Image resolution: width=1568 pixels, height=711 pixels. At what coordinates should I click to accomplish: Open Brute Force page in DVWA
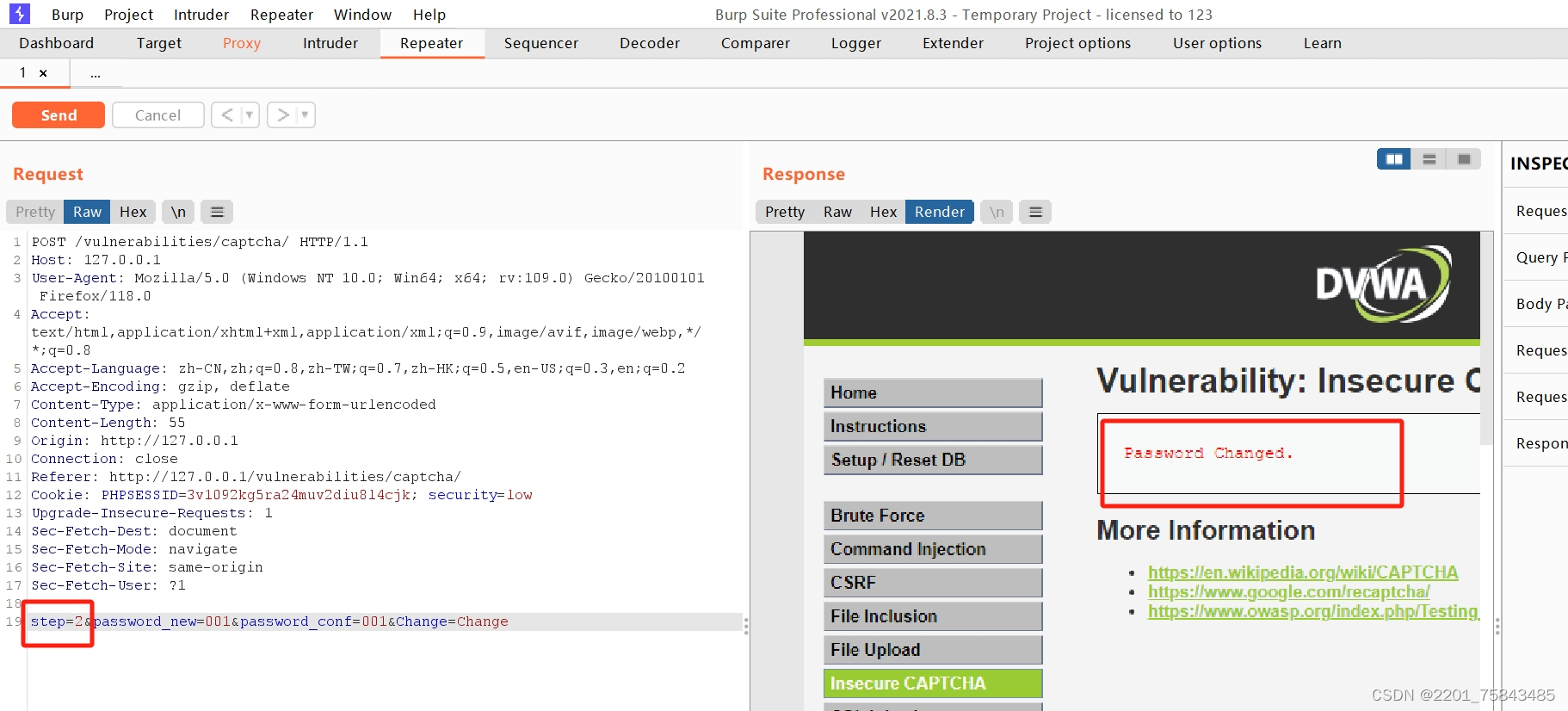point(933,516)
